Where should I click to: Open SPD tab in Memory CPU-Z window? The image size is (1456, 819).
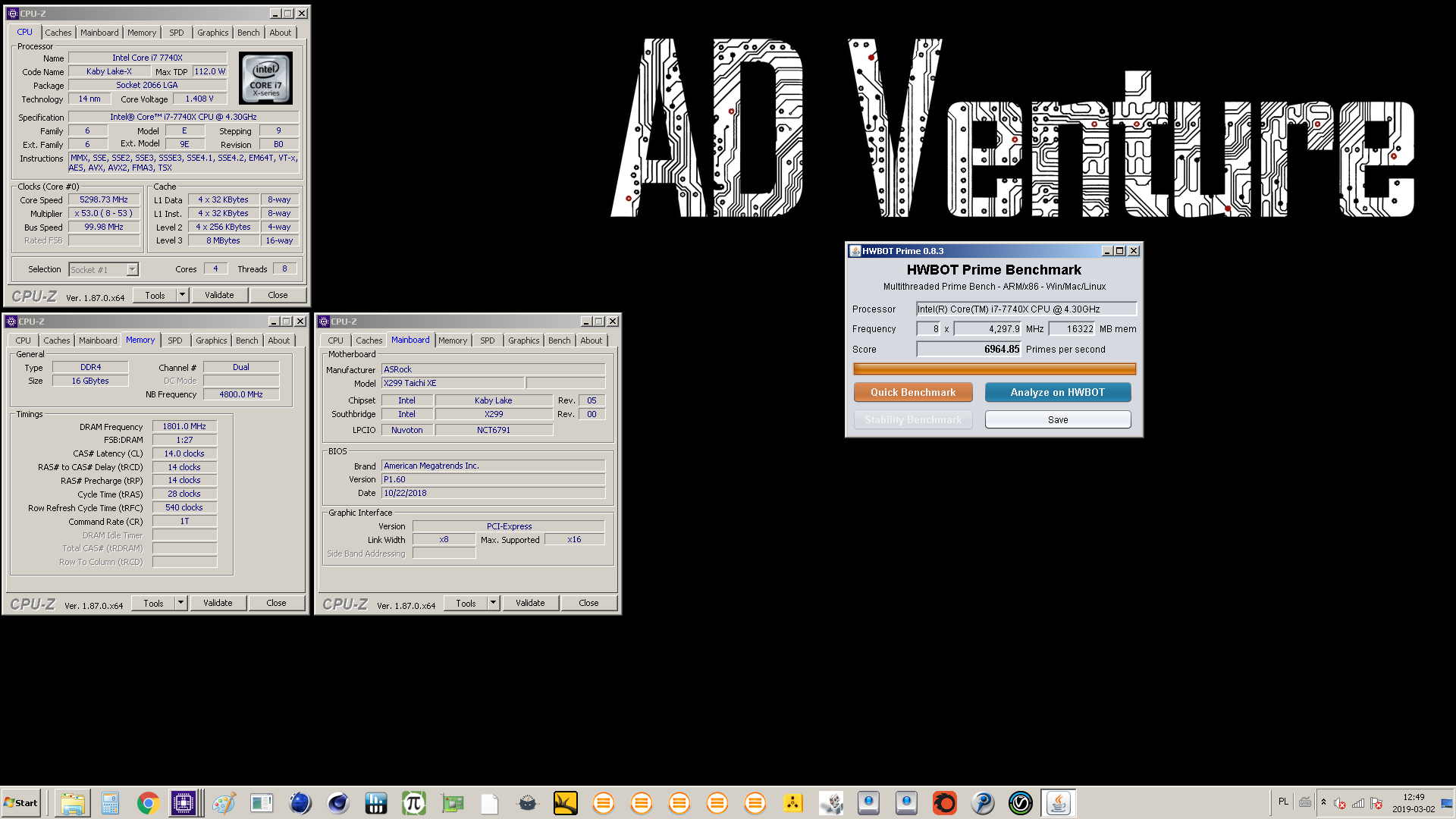click(175, 340)
